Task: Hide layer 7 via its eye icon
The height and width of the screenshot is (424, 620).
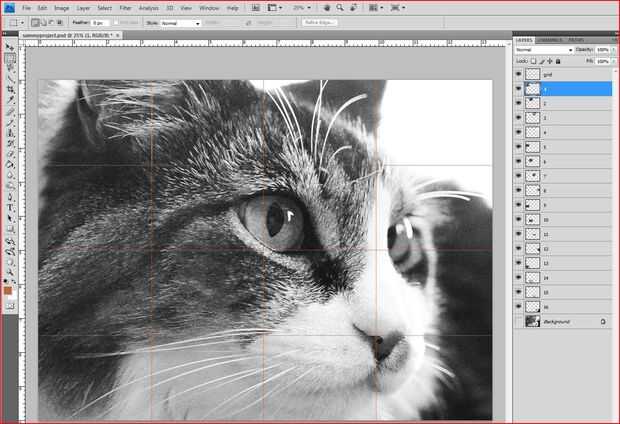Action: pyautogui.click(x=519, y=176)
